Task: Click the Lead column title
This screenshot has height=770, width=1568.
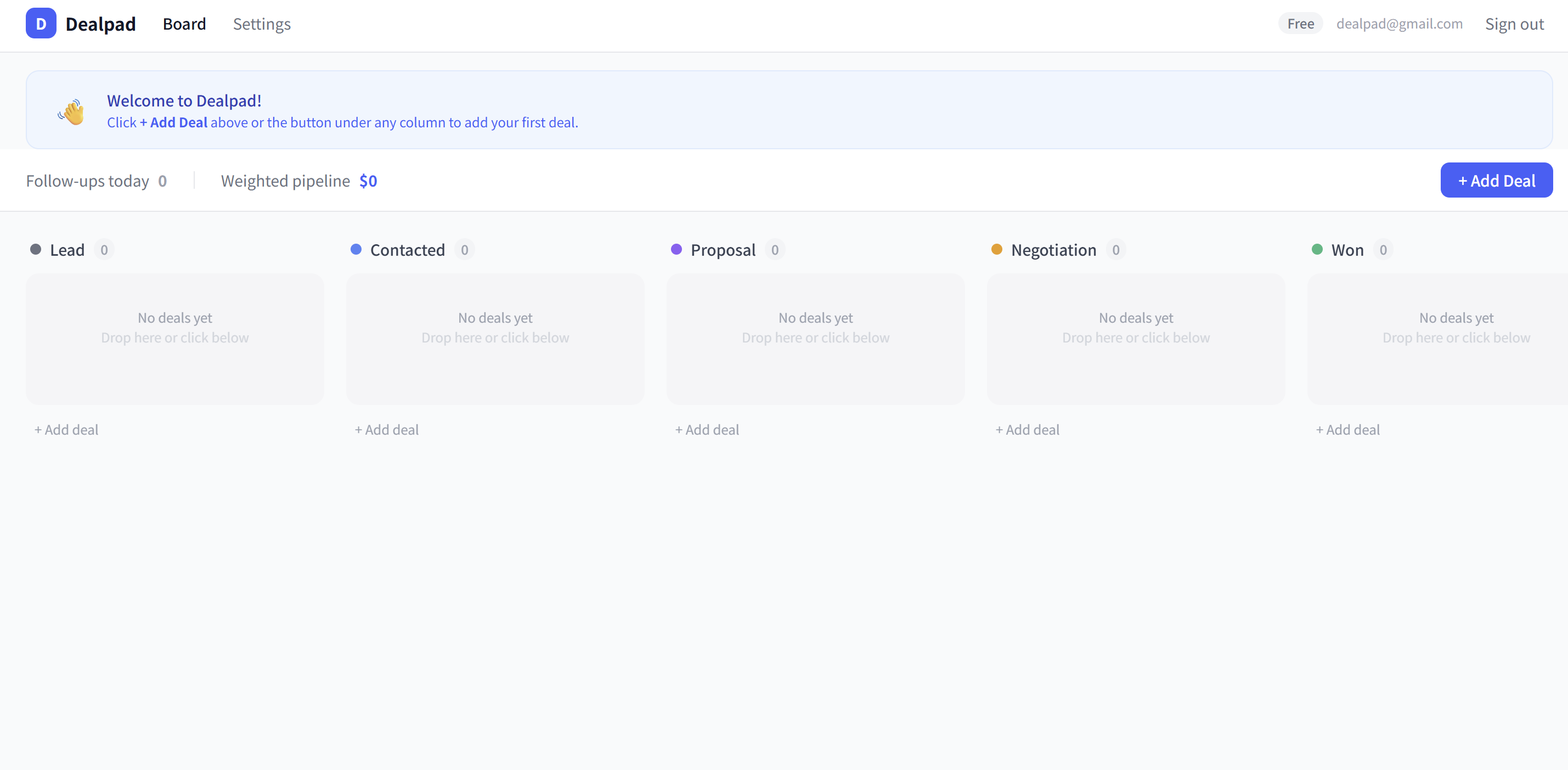Action: pyautogui.click(x=67, y=250)
